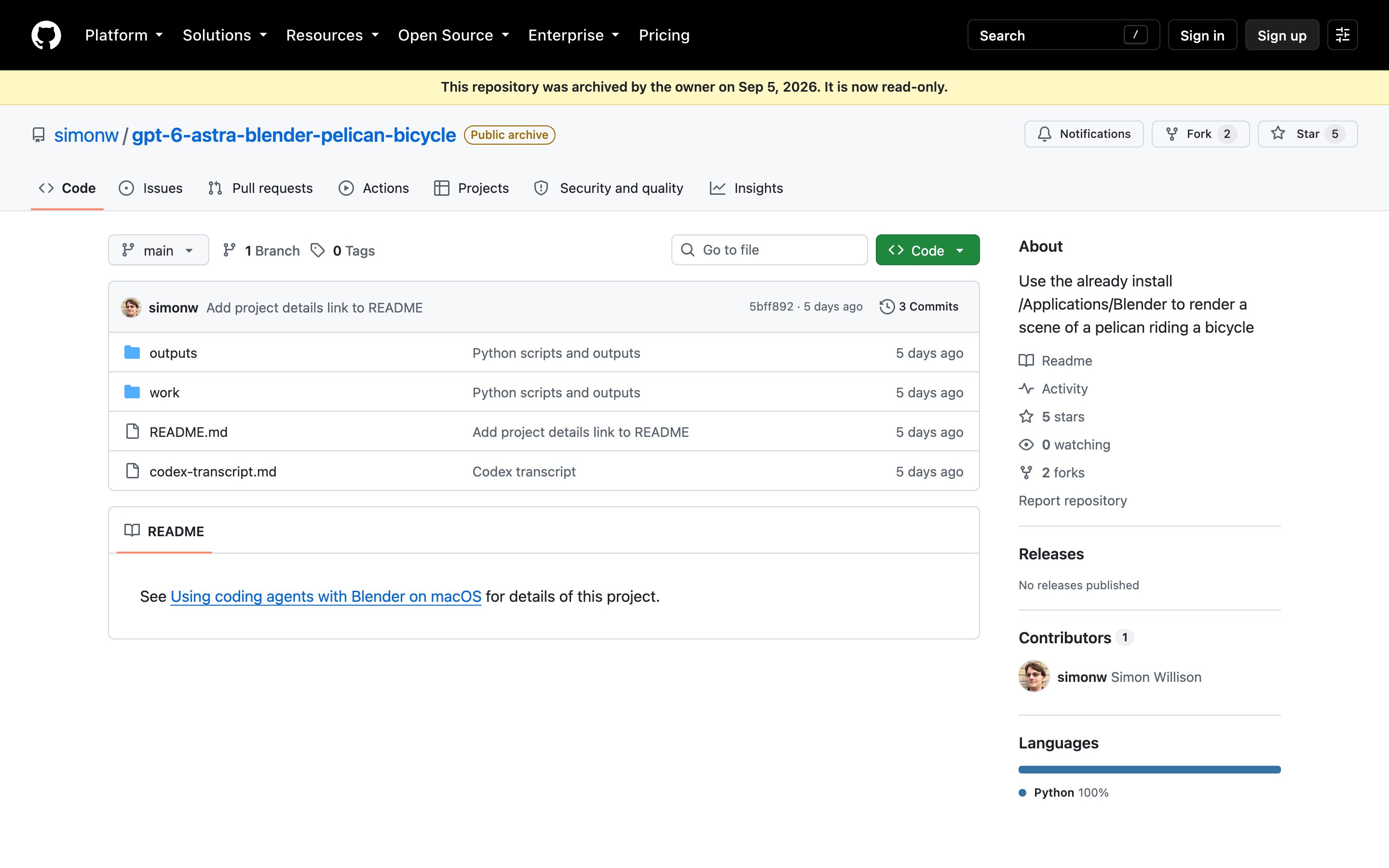Open the 1 Branch link

click(262, 250)
